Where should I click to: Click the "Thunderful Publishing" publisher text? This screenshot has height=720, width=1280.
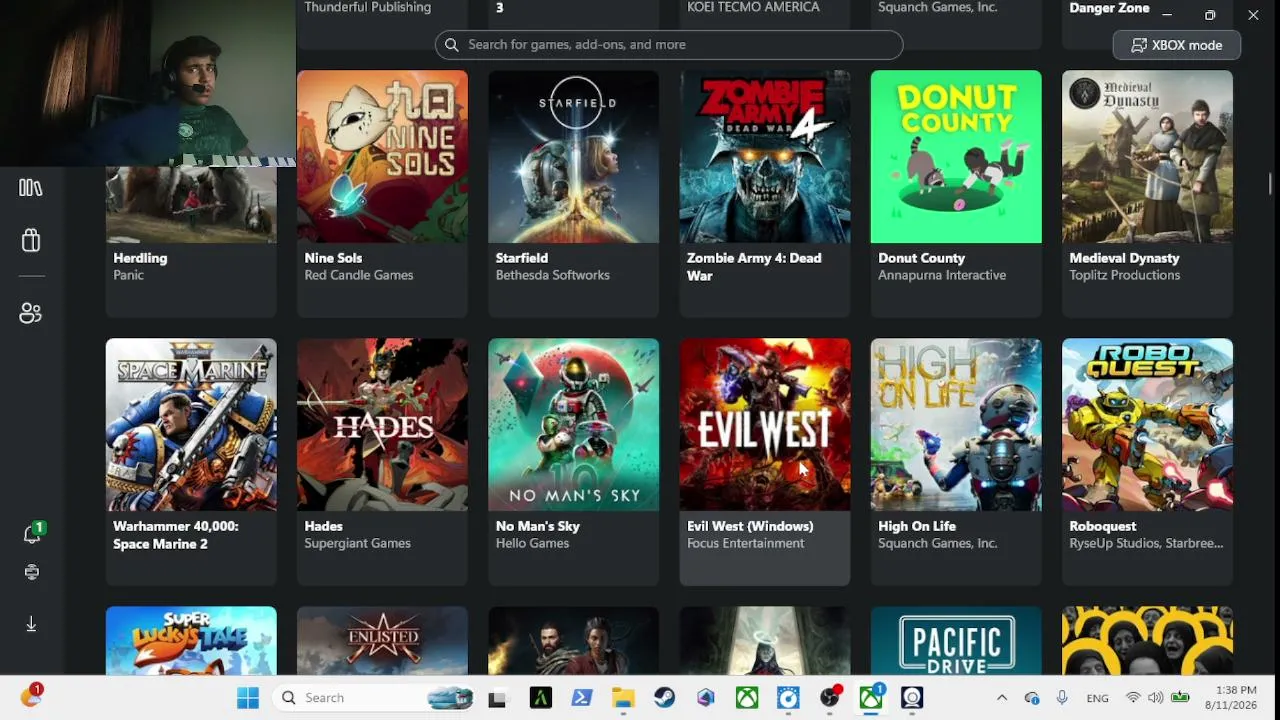tap(367, 7)
